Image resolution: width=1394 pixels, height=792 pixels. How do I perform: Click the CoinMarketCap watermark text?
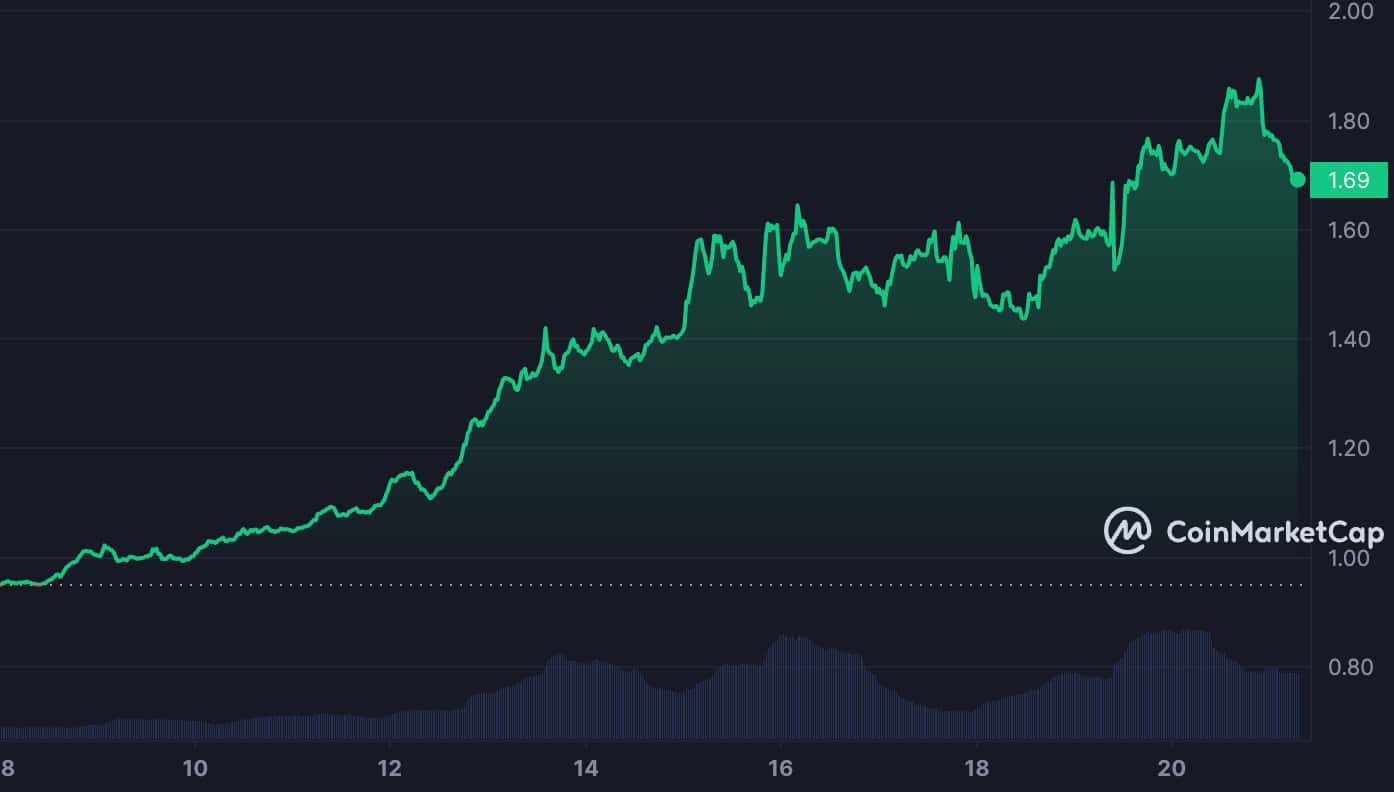click(1275, 532)
